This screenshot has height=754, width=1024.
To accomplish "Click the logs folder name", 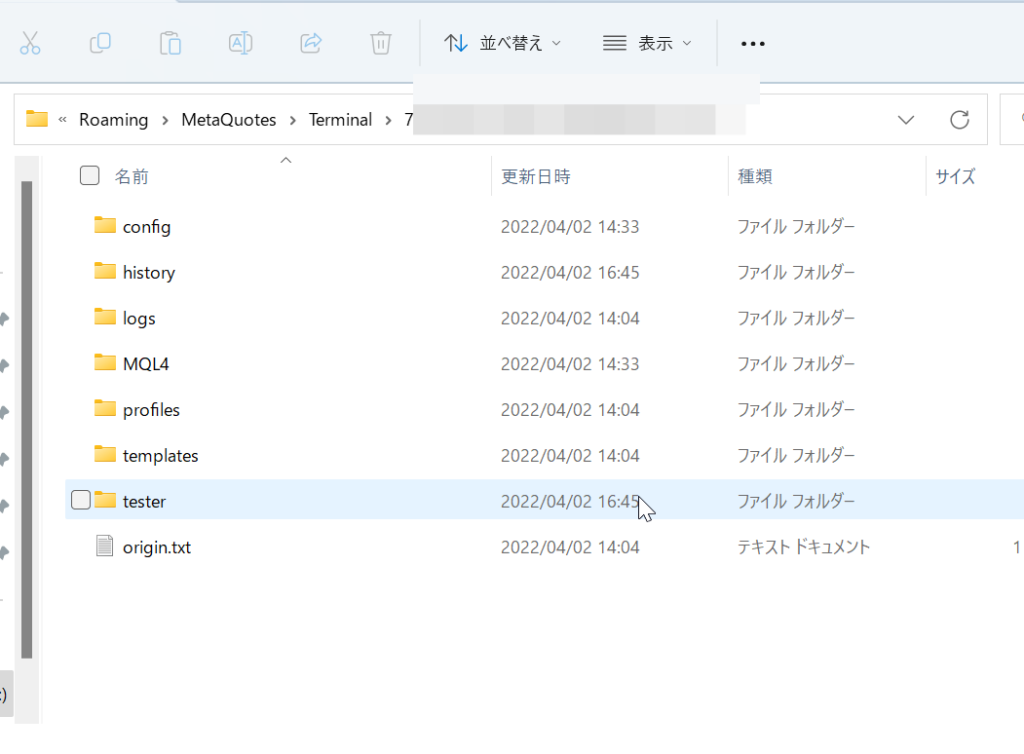I will click(139, 319).
